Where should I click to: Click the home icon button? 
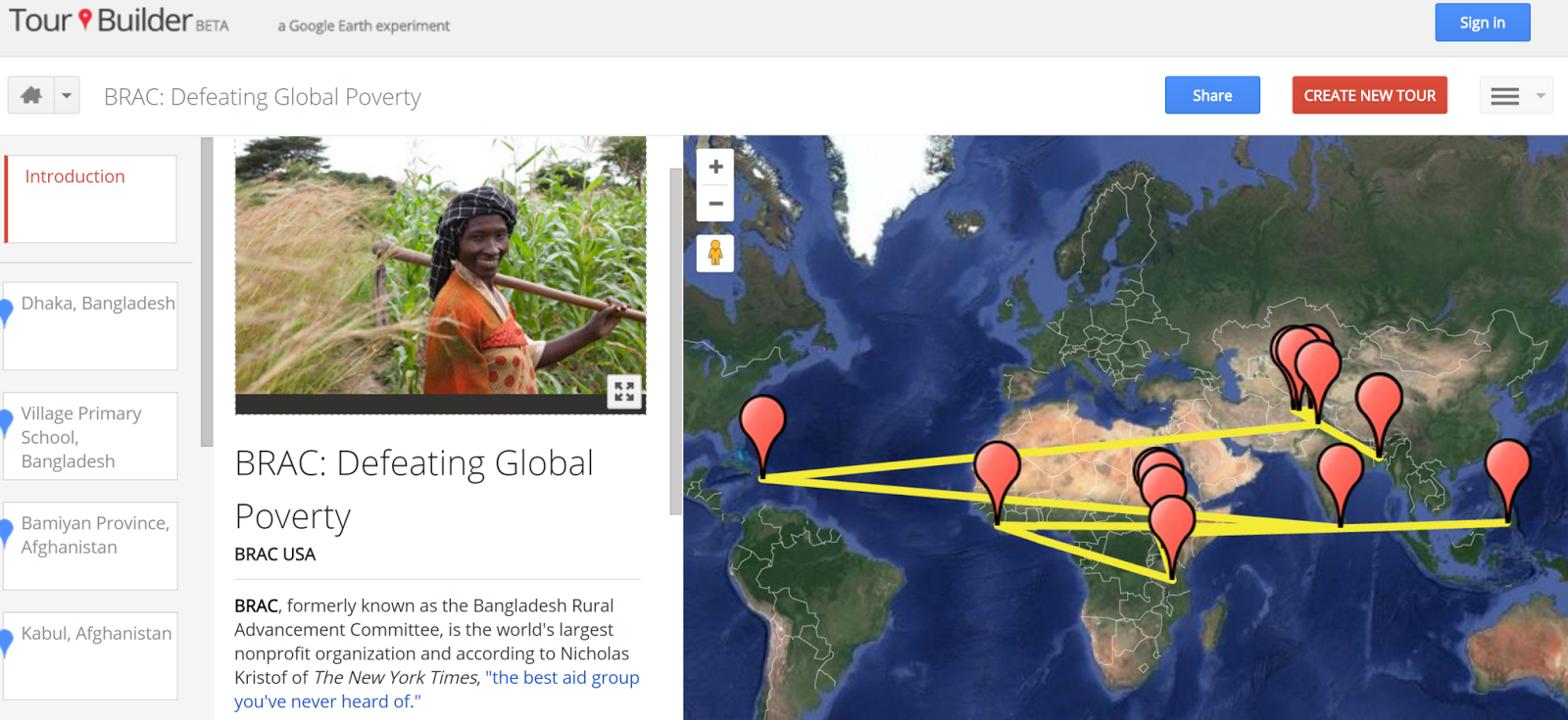pyautogui.click(x=31, y=96)
